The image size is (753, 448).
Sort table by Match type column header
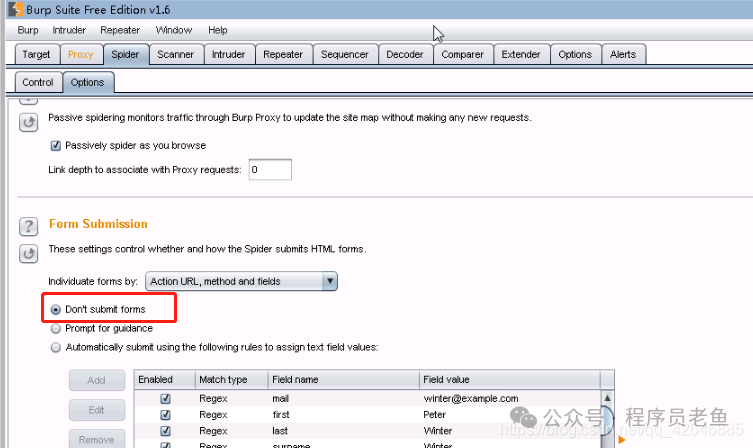[x=231, y=379]
